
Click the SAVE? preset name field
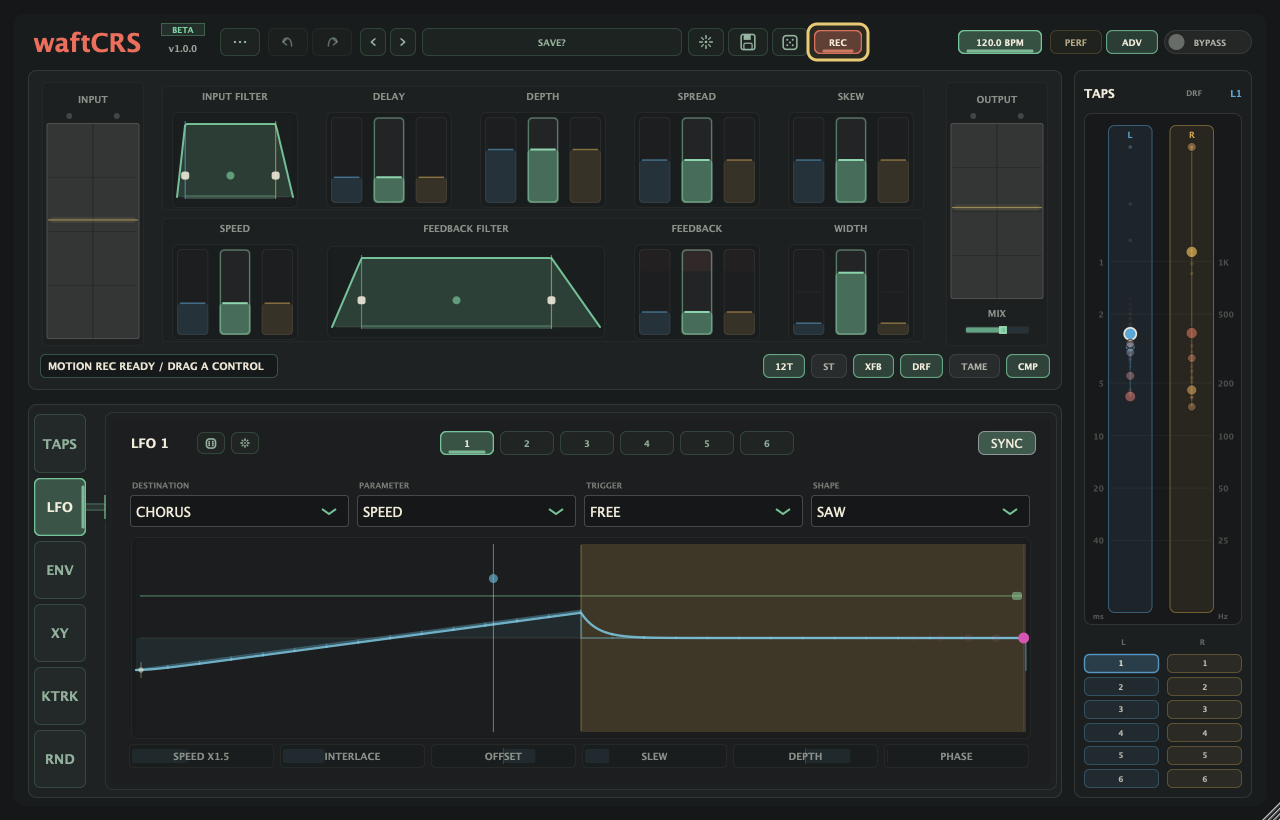(552, 42)
